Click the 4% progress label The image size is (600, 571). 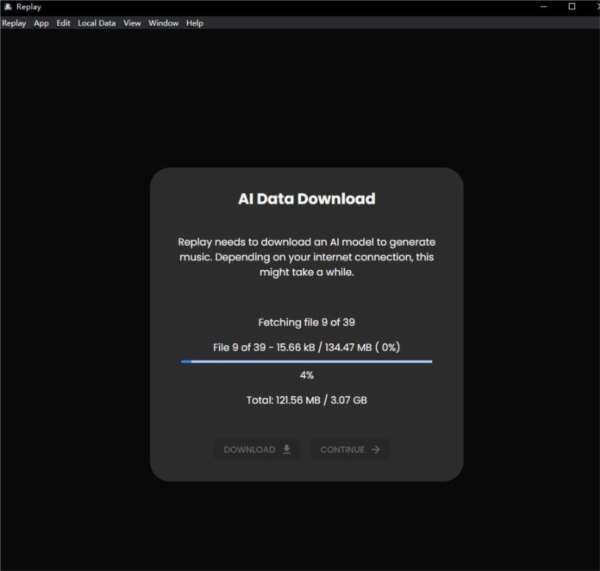click(x=307, y=375)
